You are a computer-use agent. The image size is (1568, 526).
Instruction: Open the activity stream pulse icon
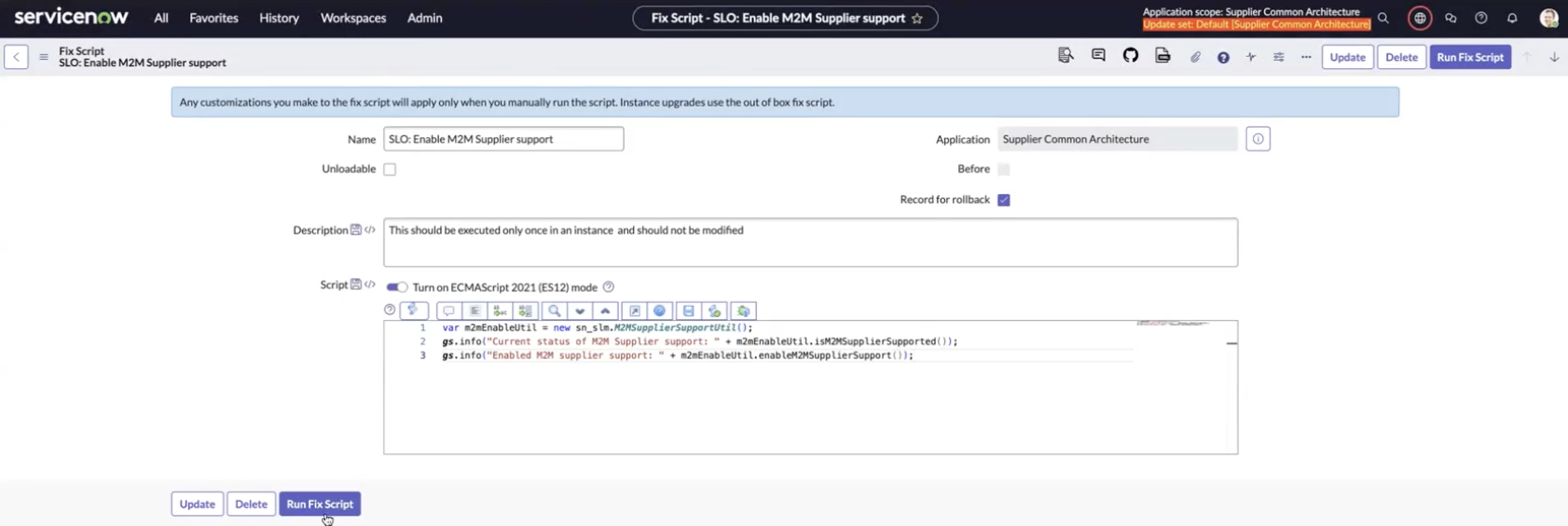[1251, 57]
